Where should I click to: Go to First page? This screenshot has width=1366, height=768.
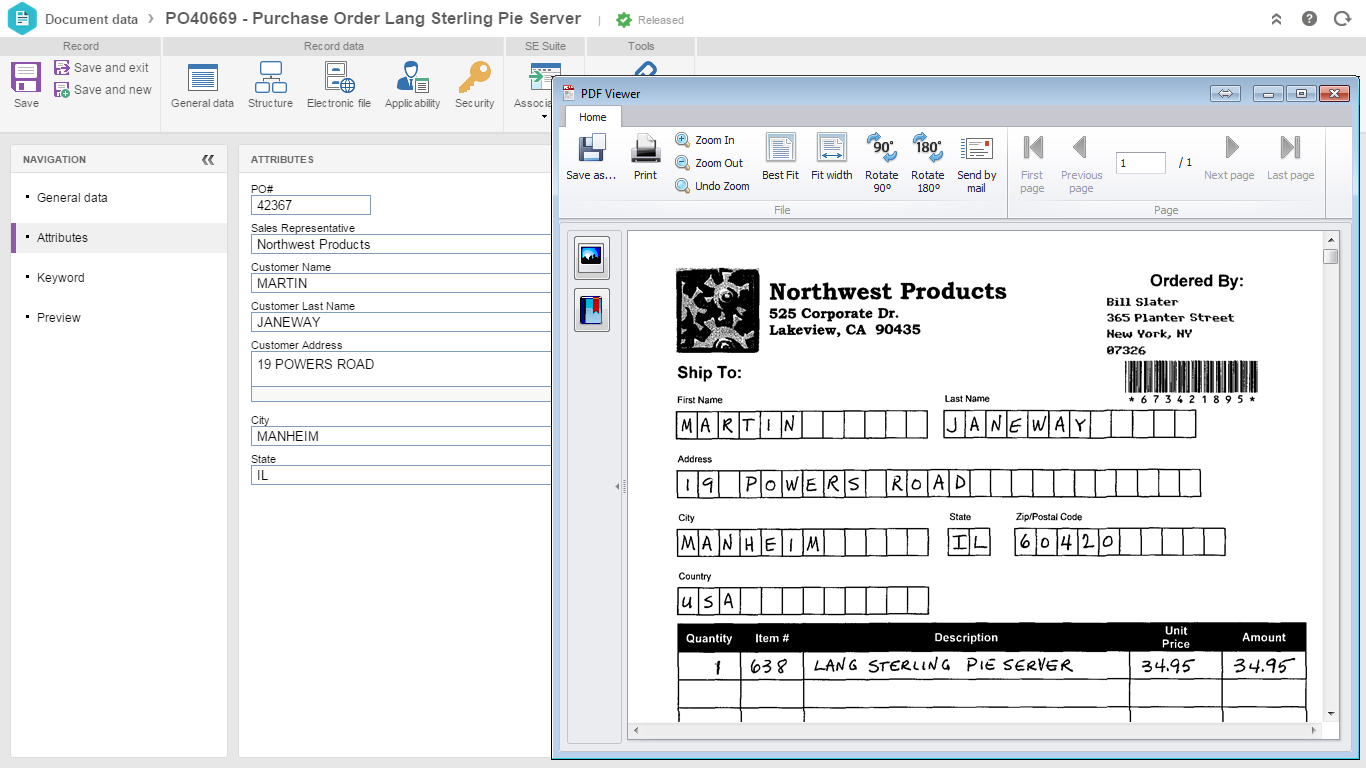click(1033, 162)
